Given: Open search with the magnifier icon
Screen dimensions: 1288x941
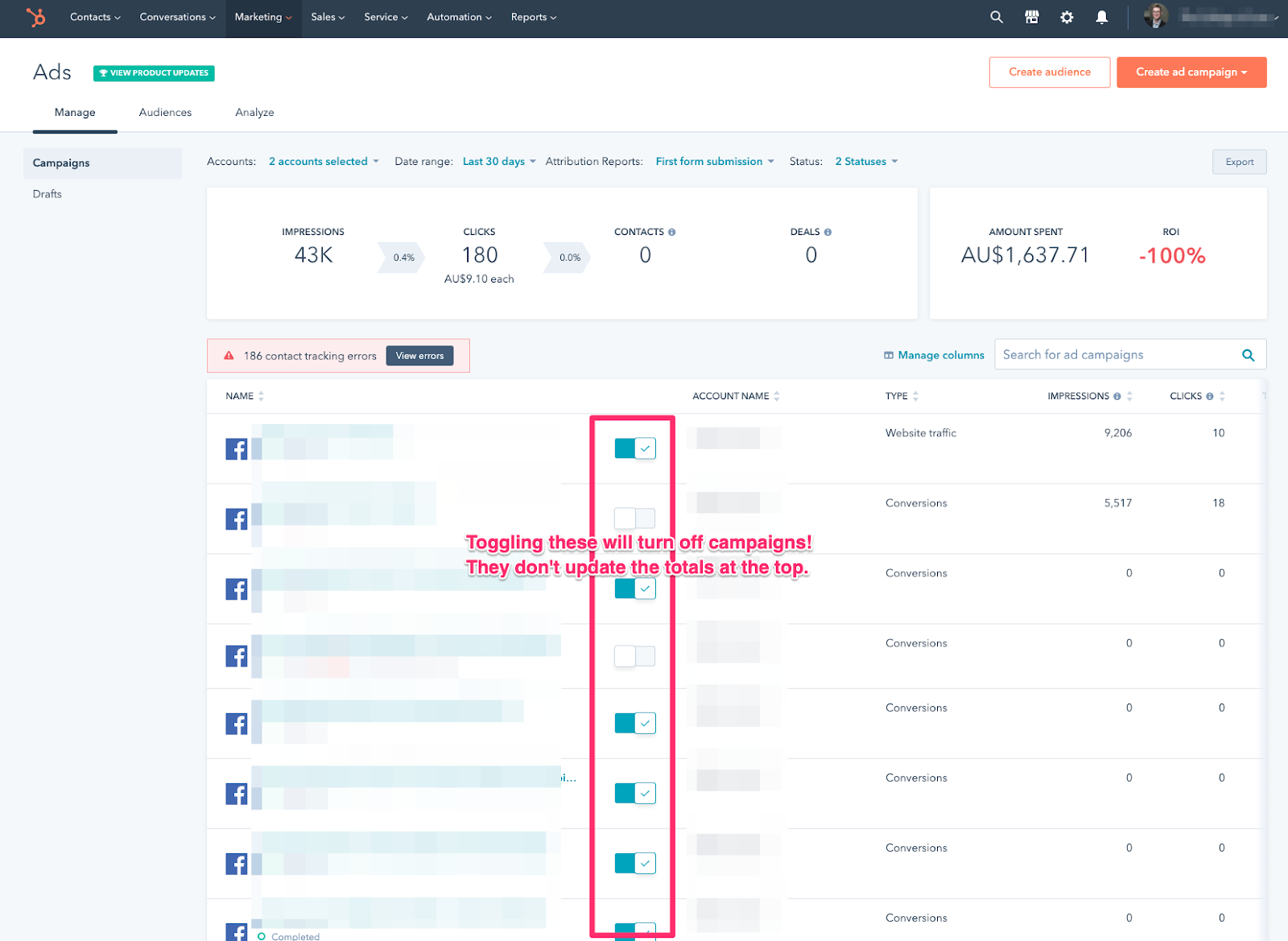Looking at the screenshot, I should coord(997,17).
